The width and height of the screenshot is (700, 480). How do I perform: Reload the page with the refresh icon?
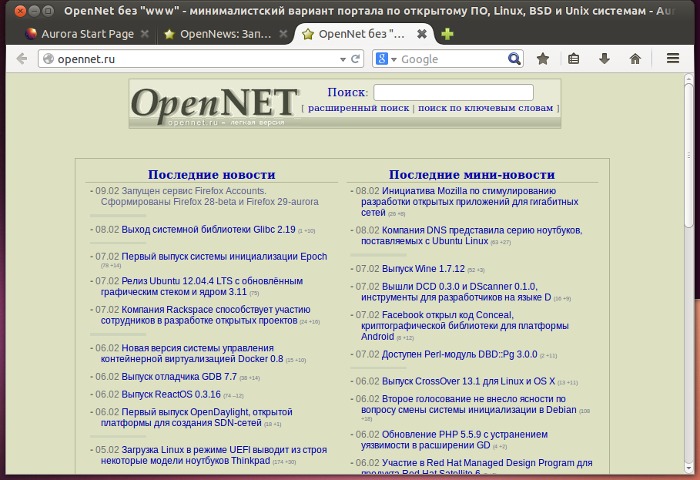click(x=356, y=59)
